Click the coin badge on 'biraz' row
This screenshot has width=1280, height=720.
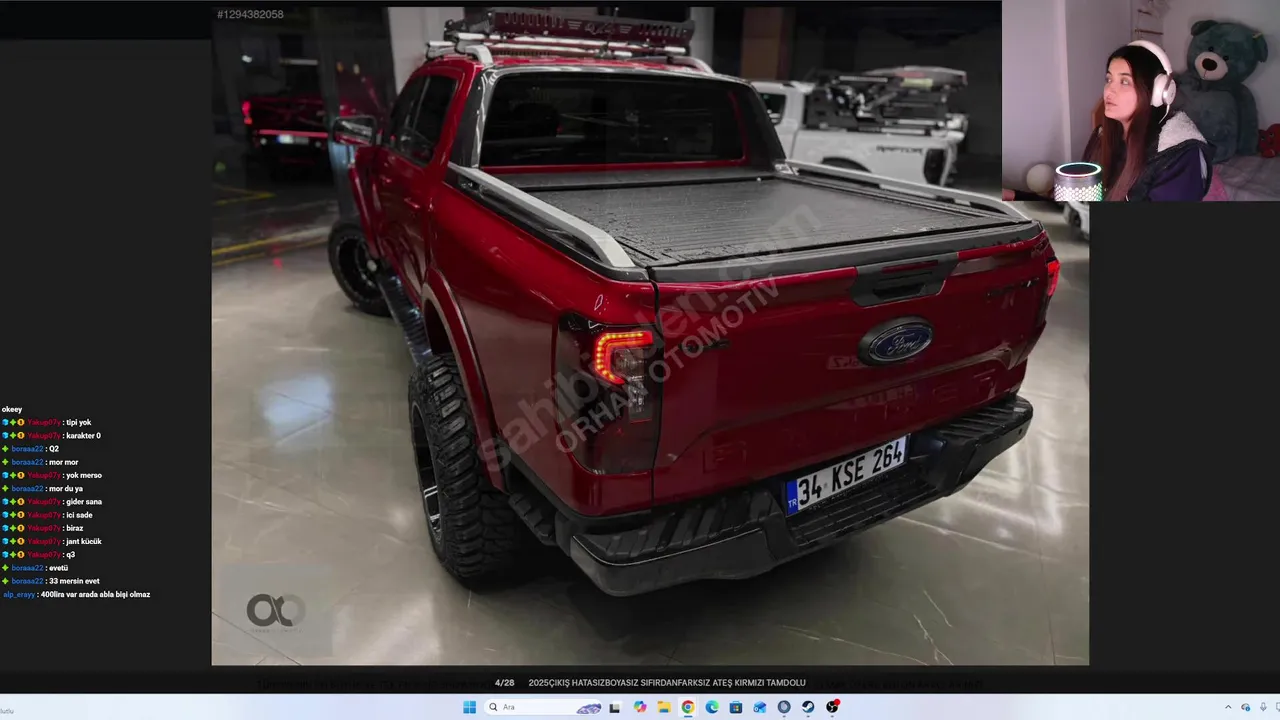tap(21, 528)
